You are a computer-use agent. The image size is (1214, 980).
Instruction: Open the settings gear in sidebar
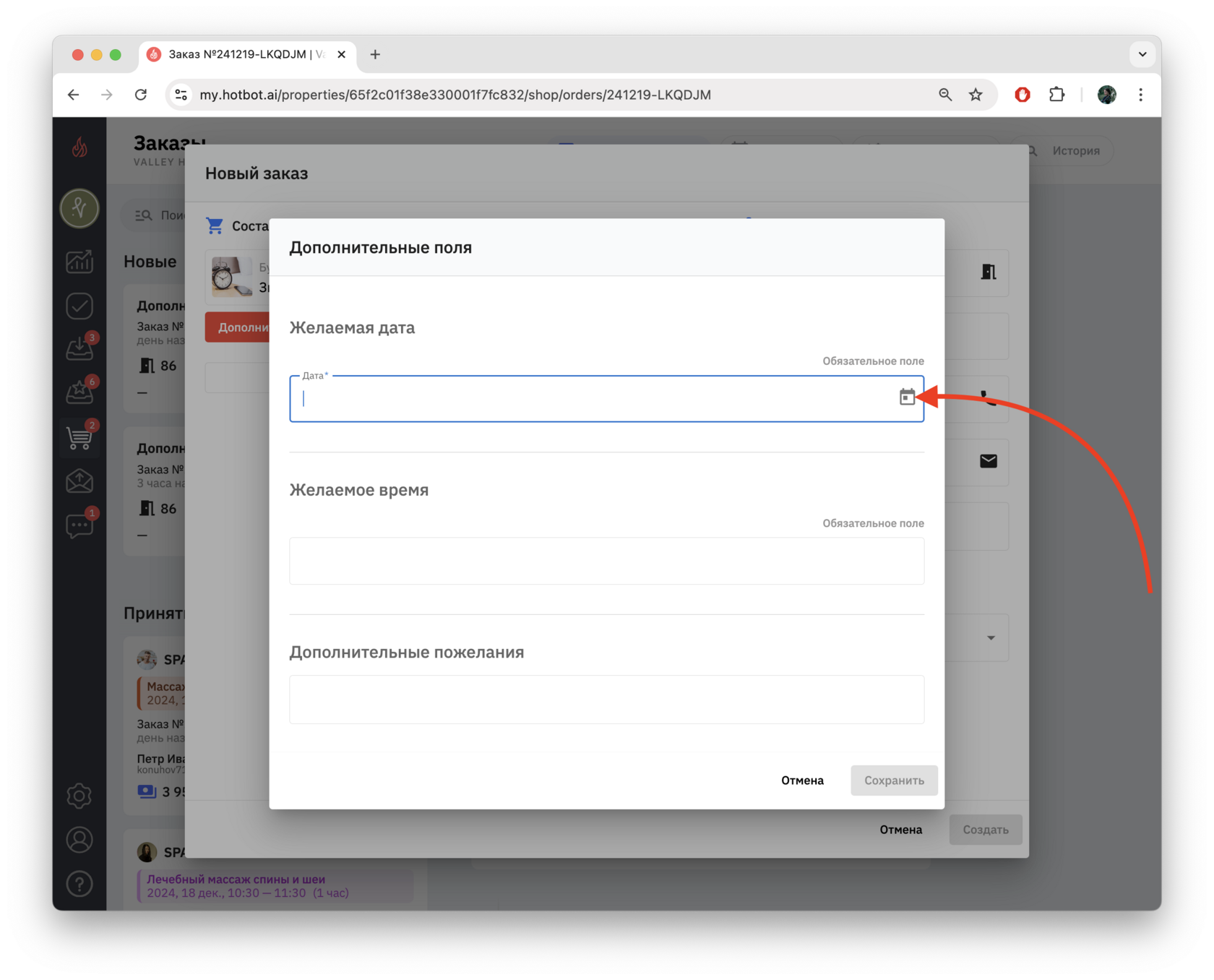click(x=79, y=796)
